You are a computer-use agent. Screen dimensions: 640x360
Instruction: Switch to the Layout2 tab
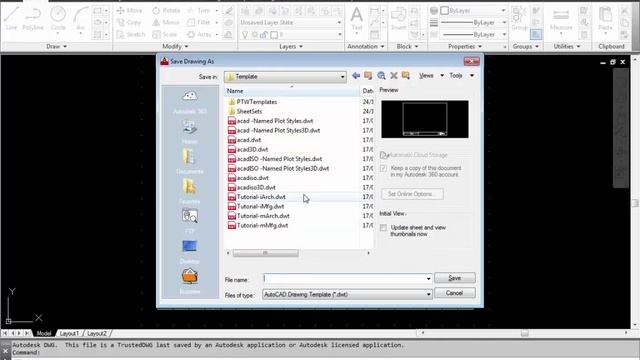(97, 333)
